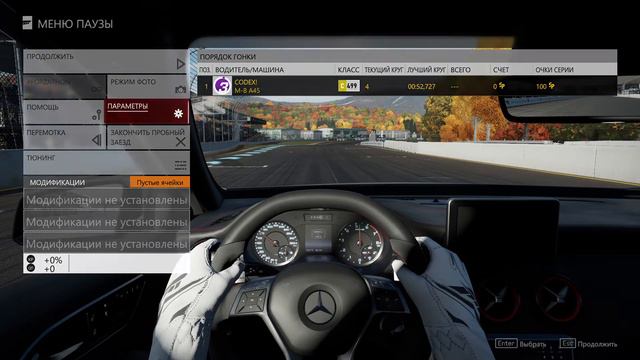Click the ВОДИТЕЛЬ/МАШИНА column header

coord(249,70)
